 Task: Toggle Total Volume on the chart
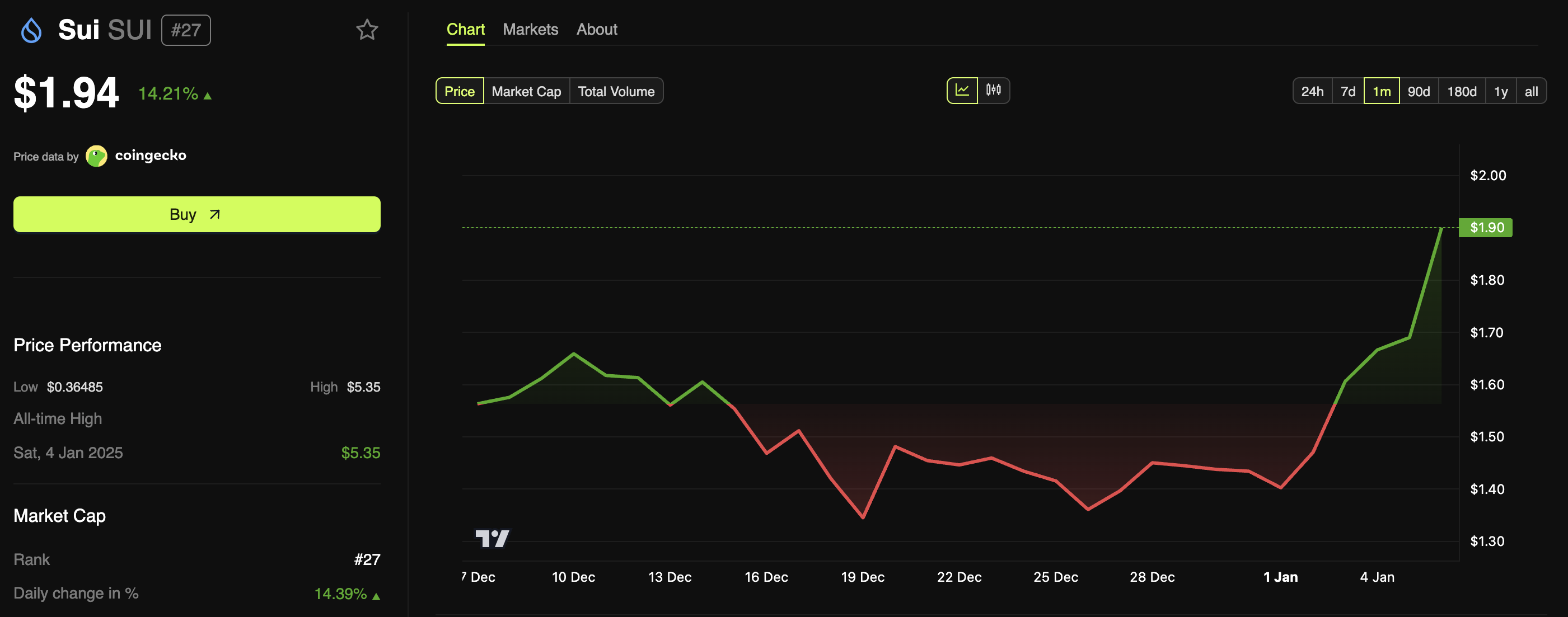[x=616, y=91]
